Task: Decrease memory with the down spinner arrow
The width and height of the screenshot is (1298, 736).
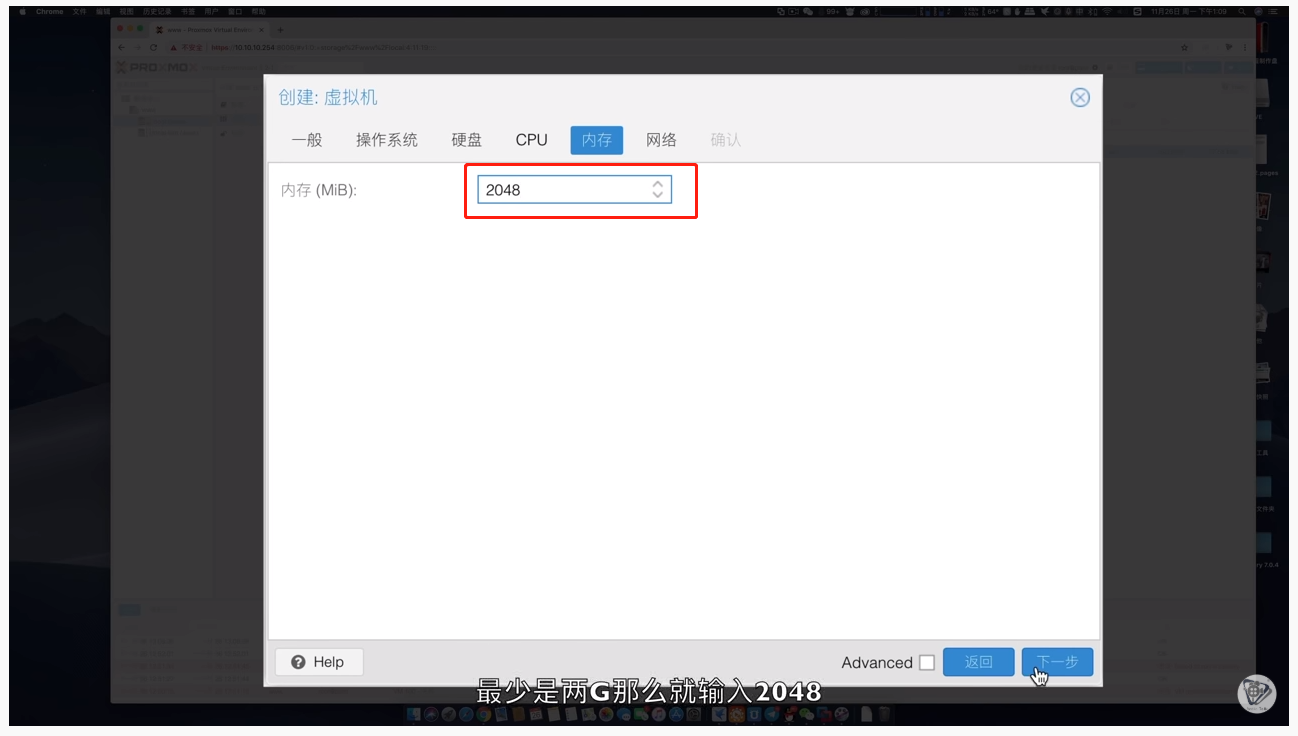Action: pyautogui.click(x=657, y=195)
